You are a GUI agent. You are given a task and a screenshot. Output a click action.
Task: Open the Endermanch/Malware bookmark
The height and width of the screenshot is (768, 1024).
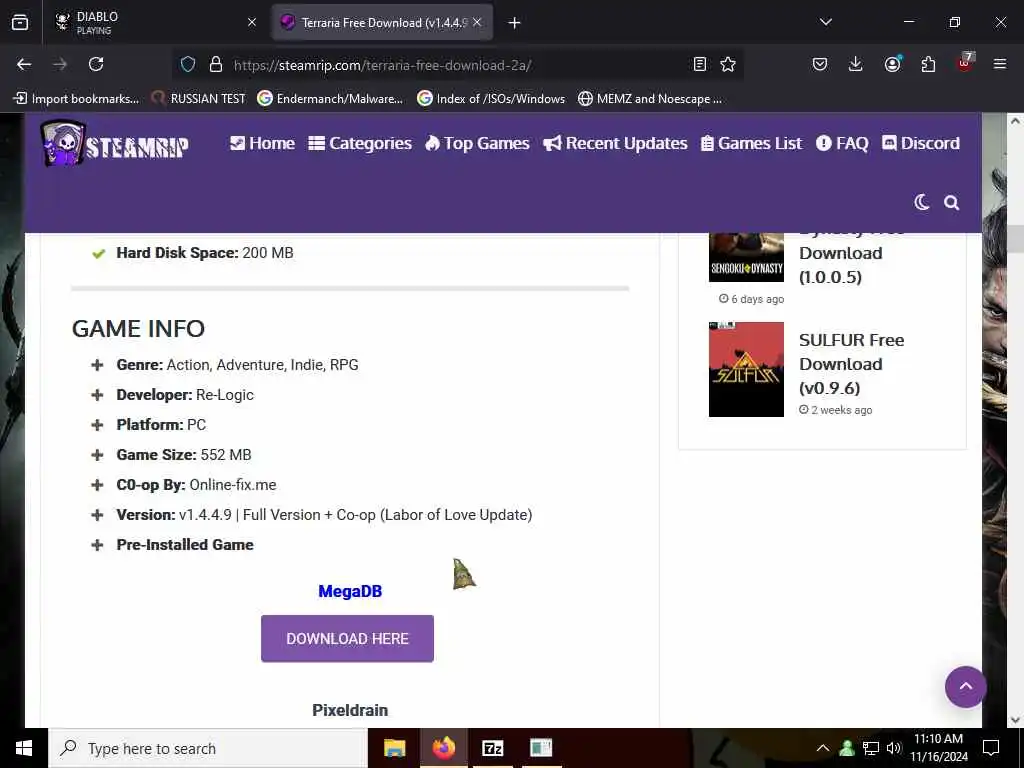point(330,99)
